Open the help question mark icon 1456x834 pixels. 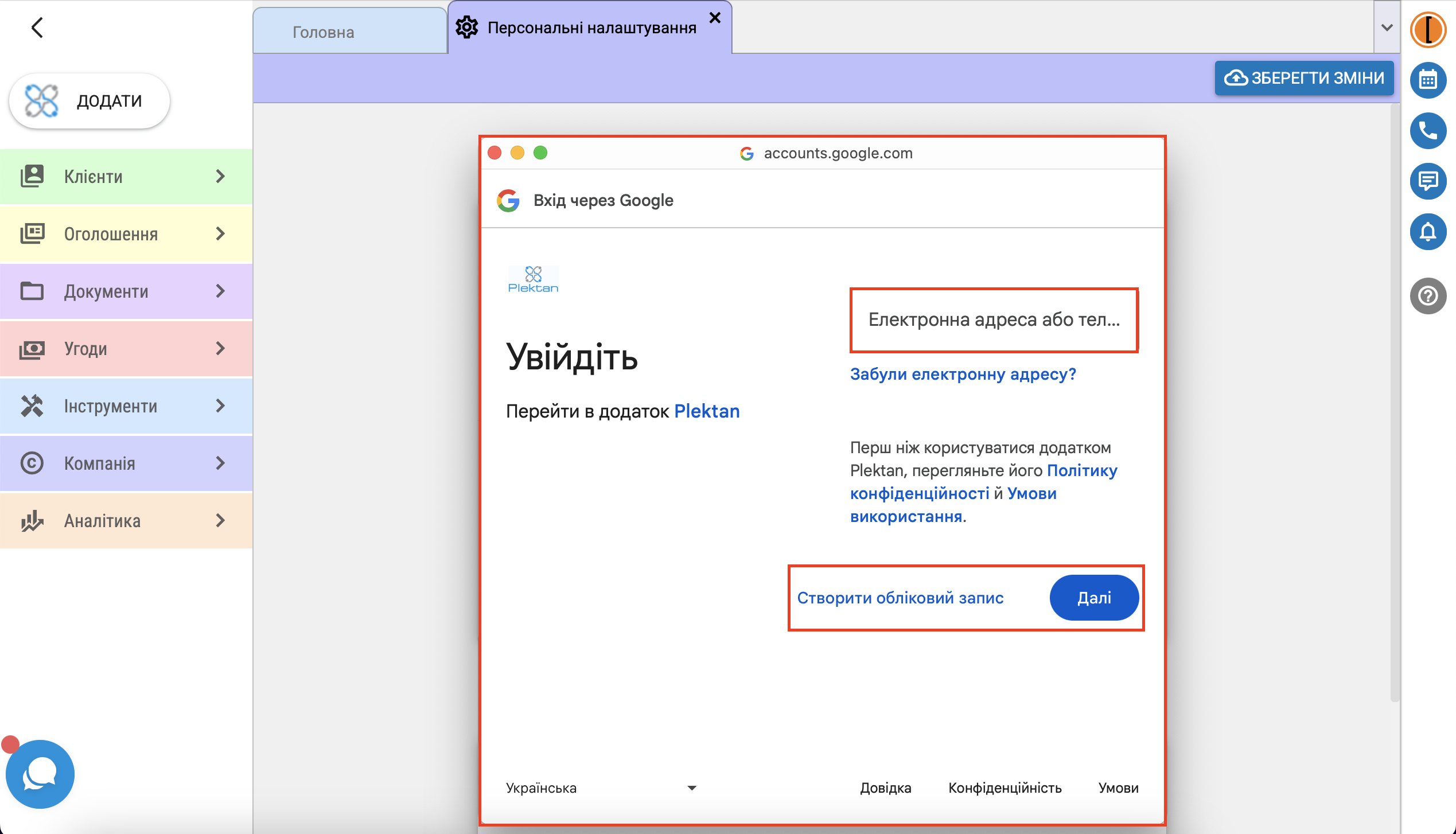[1427, 296]
